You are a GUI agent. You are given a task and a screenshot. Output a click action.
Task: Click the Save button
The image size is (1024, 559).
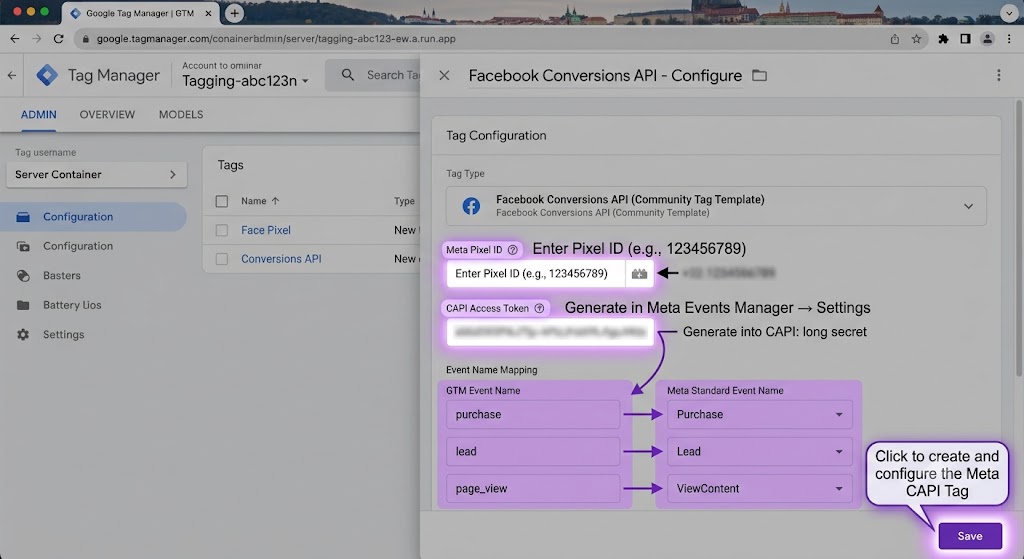(970, 536)
